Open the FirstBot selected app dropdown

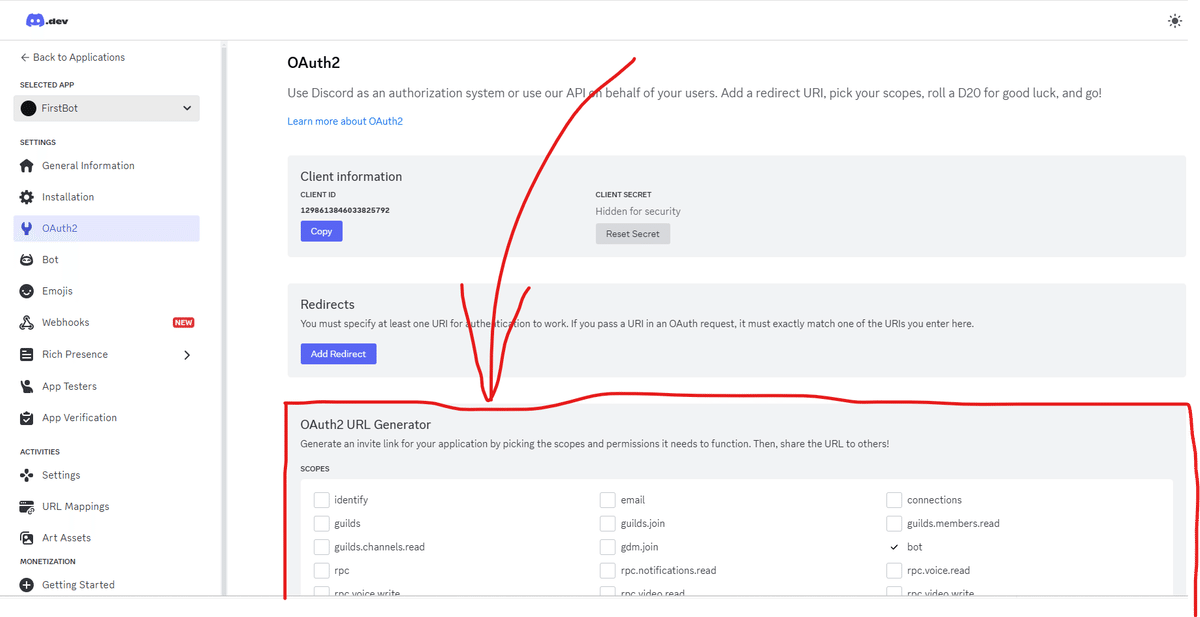pyautogui.click(x=106, y=108)
